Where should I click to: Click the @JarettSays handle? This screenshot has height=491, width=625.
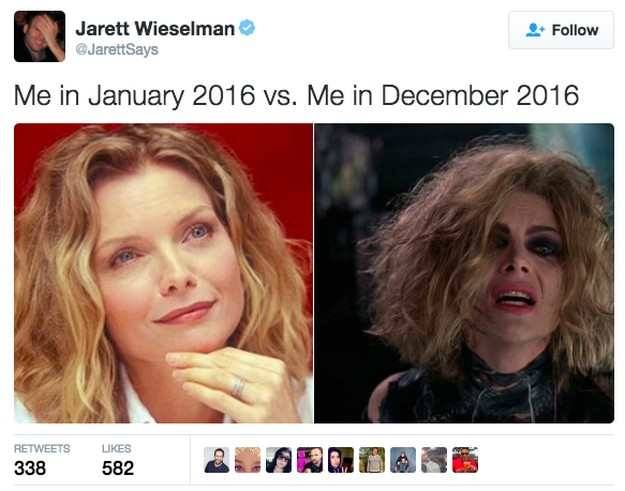[117, 49]
